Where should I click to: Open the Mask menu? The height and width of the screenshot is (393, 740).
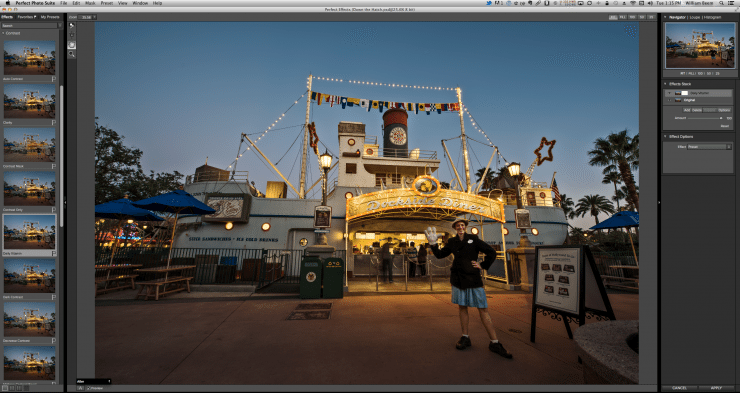click(90, 3)
